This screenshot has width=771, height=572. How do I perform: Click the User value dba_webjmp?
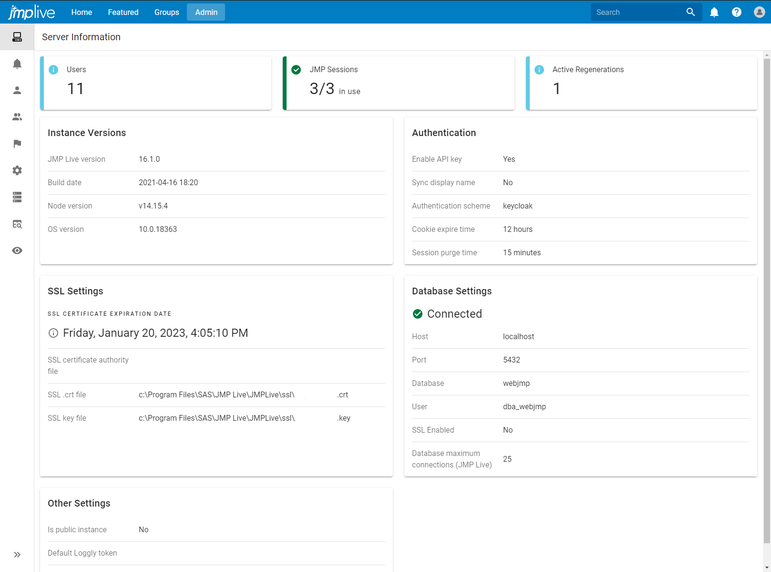click(x=524, y=407)
